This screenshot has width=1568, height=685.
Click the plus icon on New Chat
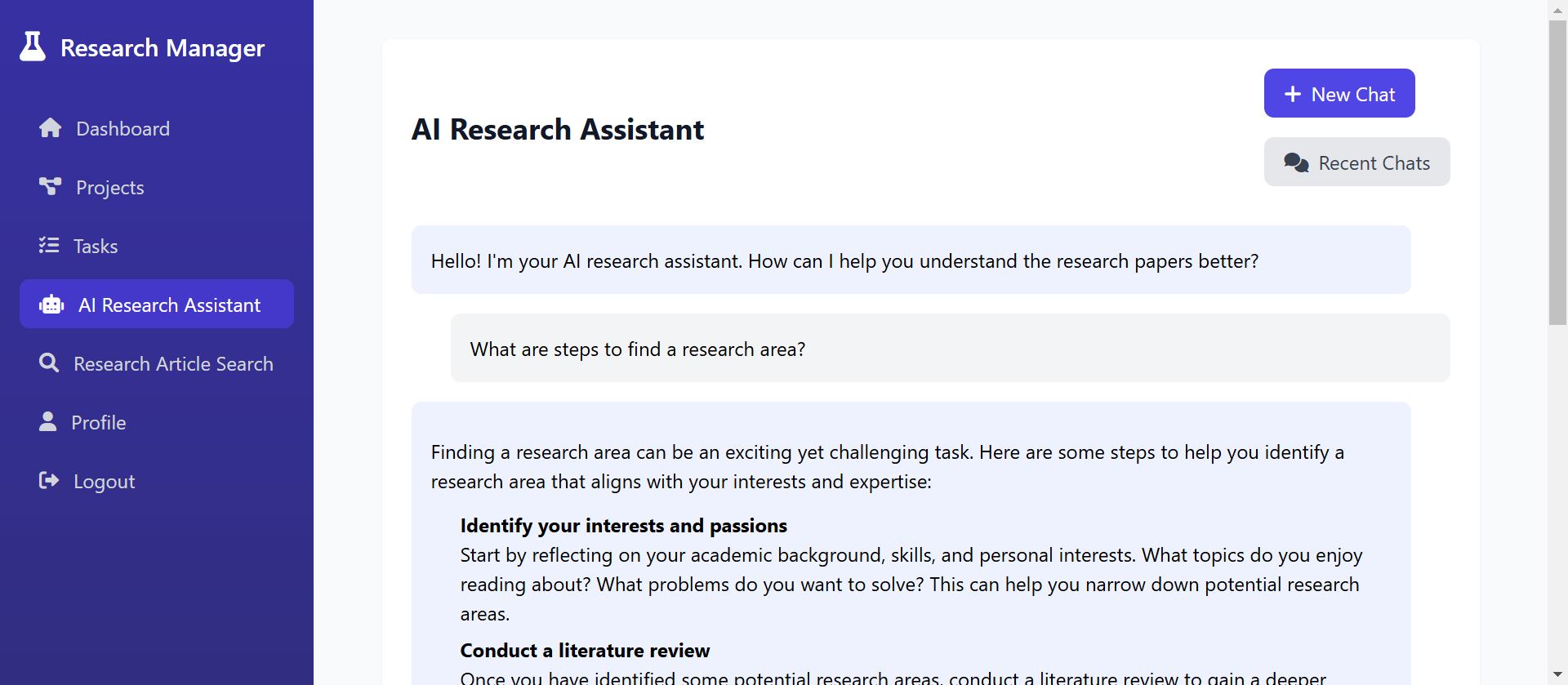pos(1291,94)
